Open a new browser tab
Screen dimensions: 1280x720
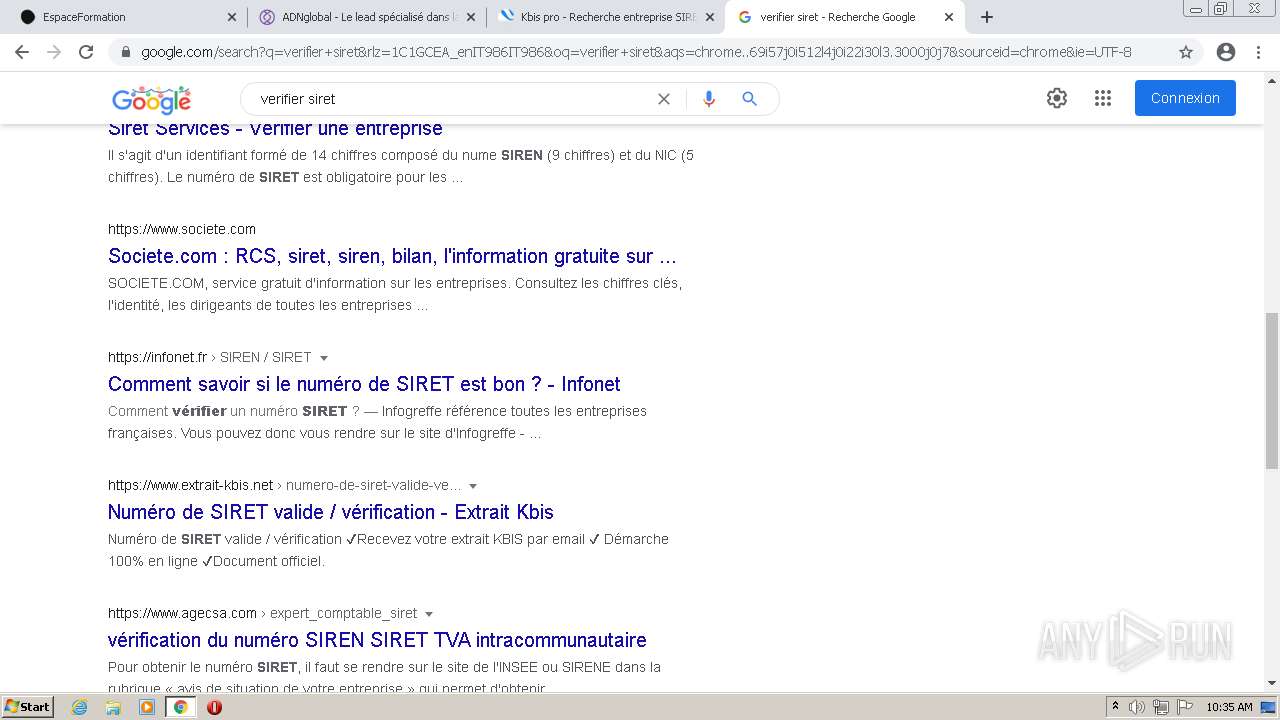(x=987, y=17)
